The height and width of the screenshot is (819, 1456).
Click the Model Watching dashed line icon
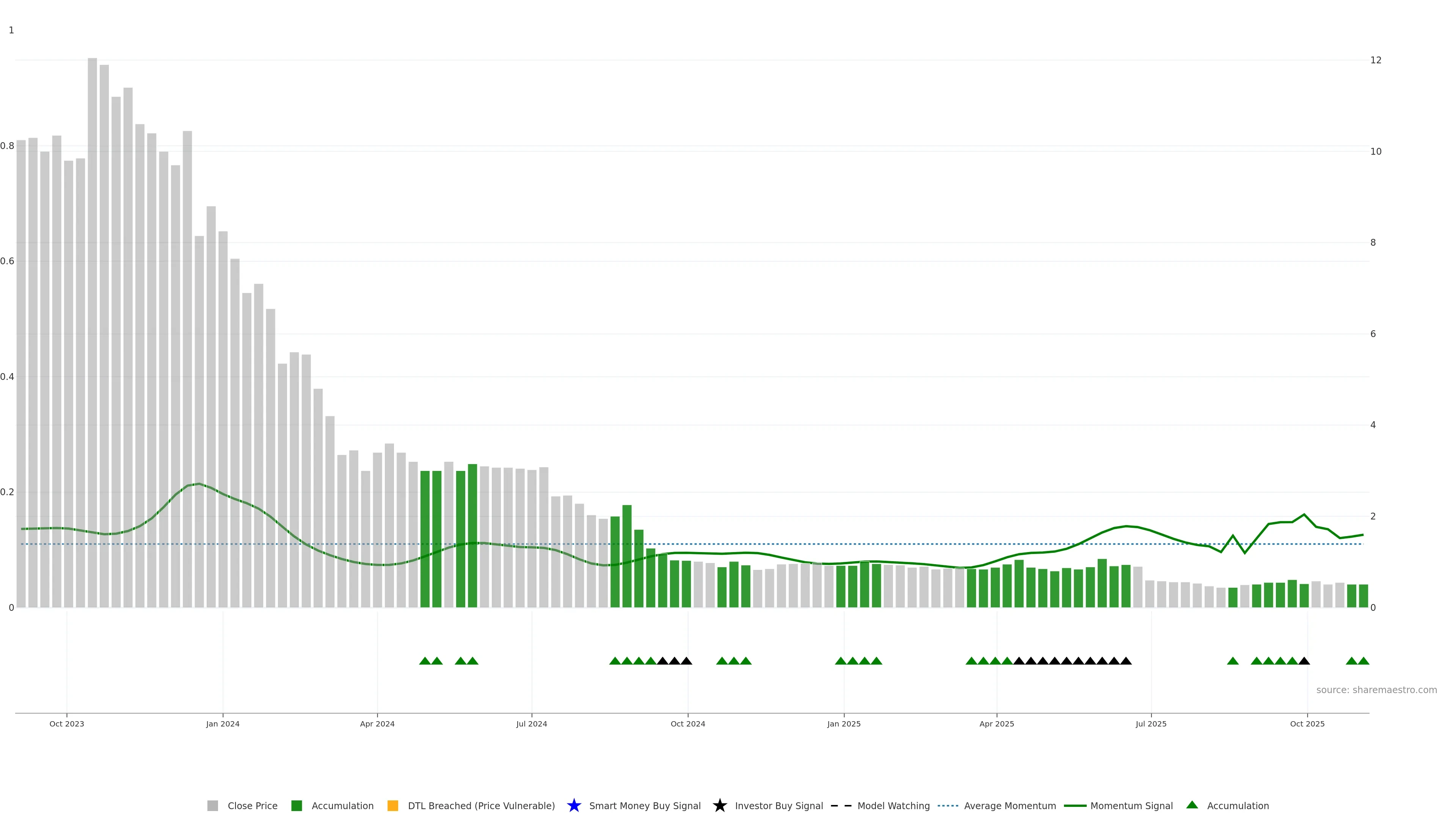(x=841, y=805)
